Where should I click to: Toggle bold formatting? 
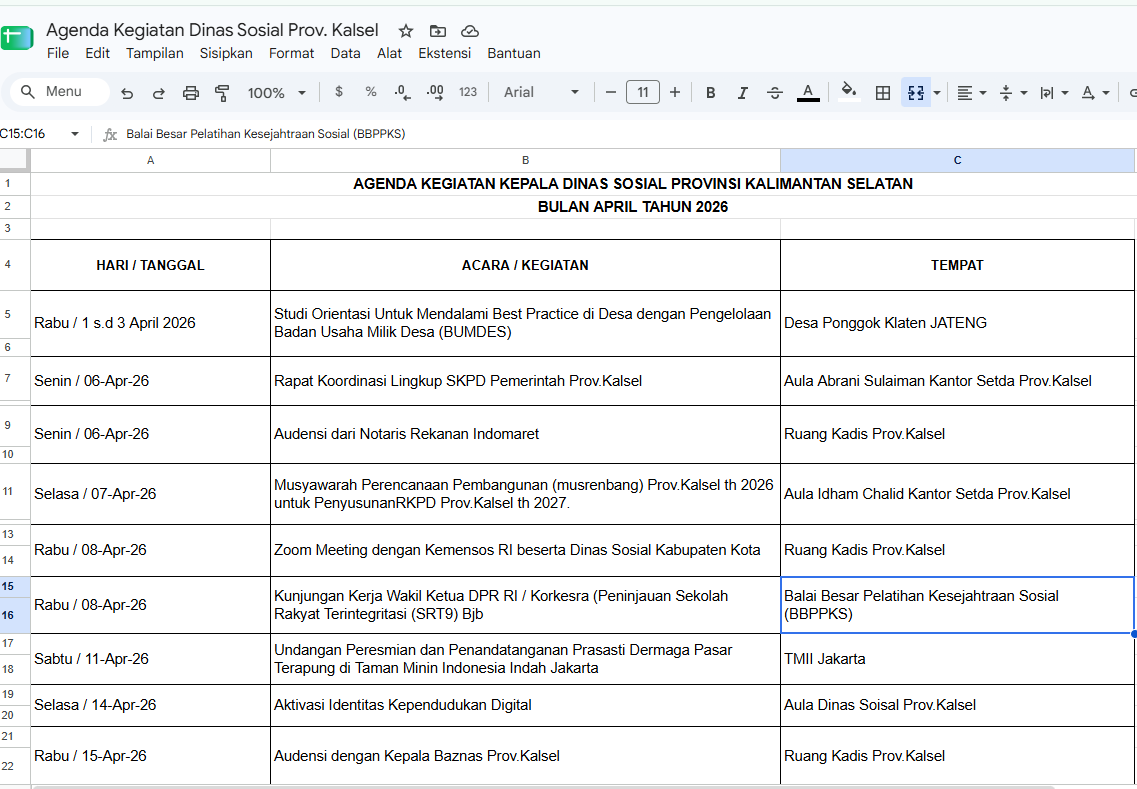coord(711,93)
